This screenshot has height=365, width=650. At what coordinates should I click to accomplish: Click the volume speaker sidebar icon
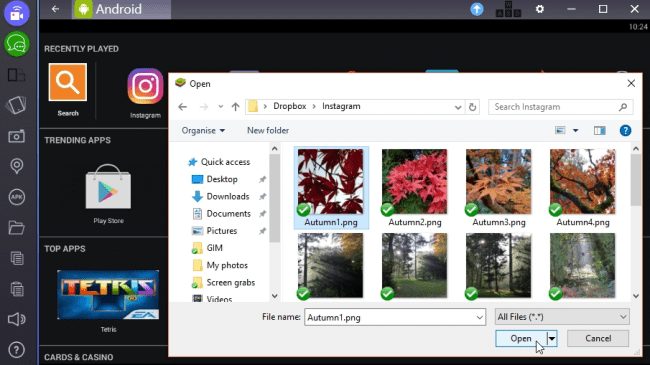point(17,319)
